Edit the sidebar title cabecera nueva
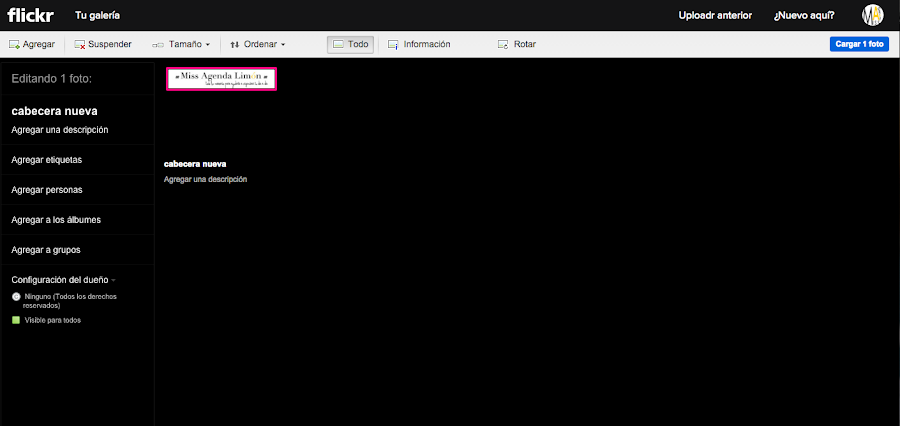 click(x=55, y=111)
